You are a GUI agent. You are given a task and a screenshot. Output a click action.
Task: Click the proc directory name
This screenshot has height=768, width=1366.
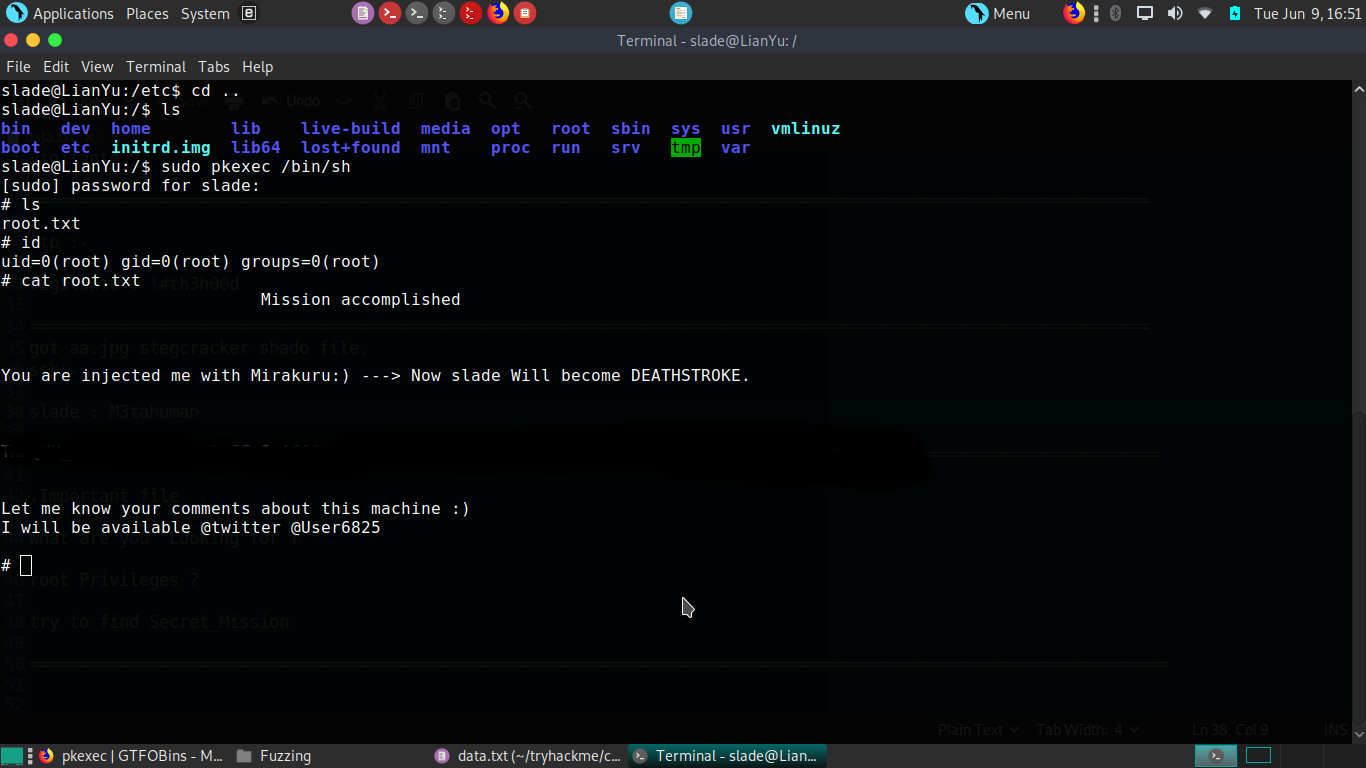point(511,148)
